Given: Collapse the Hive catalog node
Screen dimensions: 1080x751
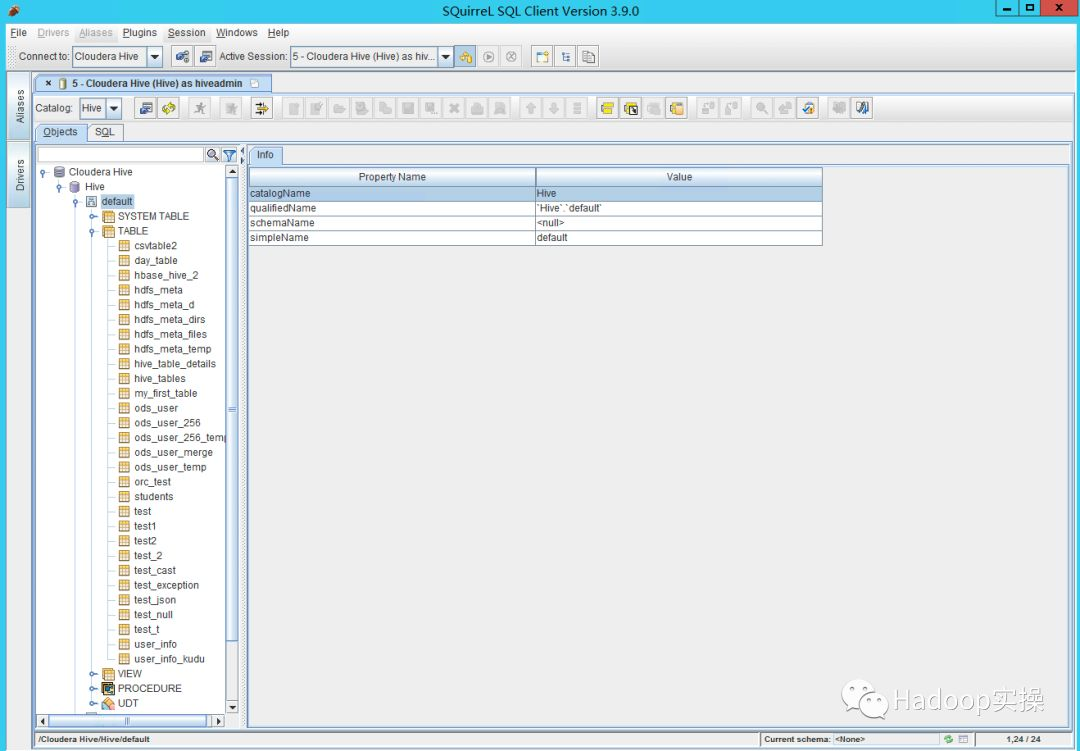Looking at the screenshot, I should (60, 187).
